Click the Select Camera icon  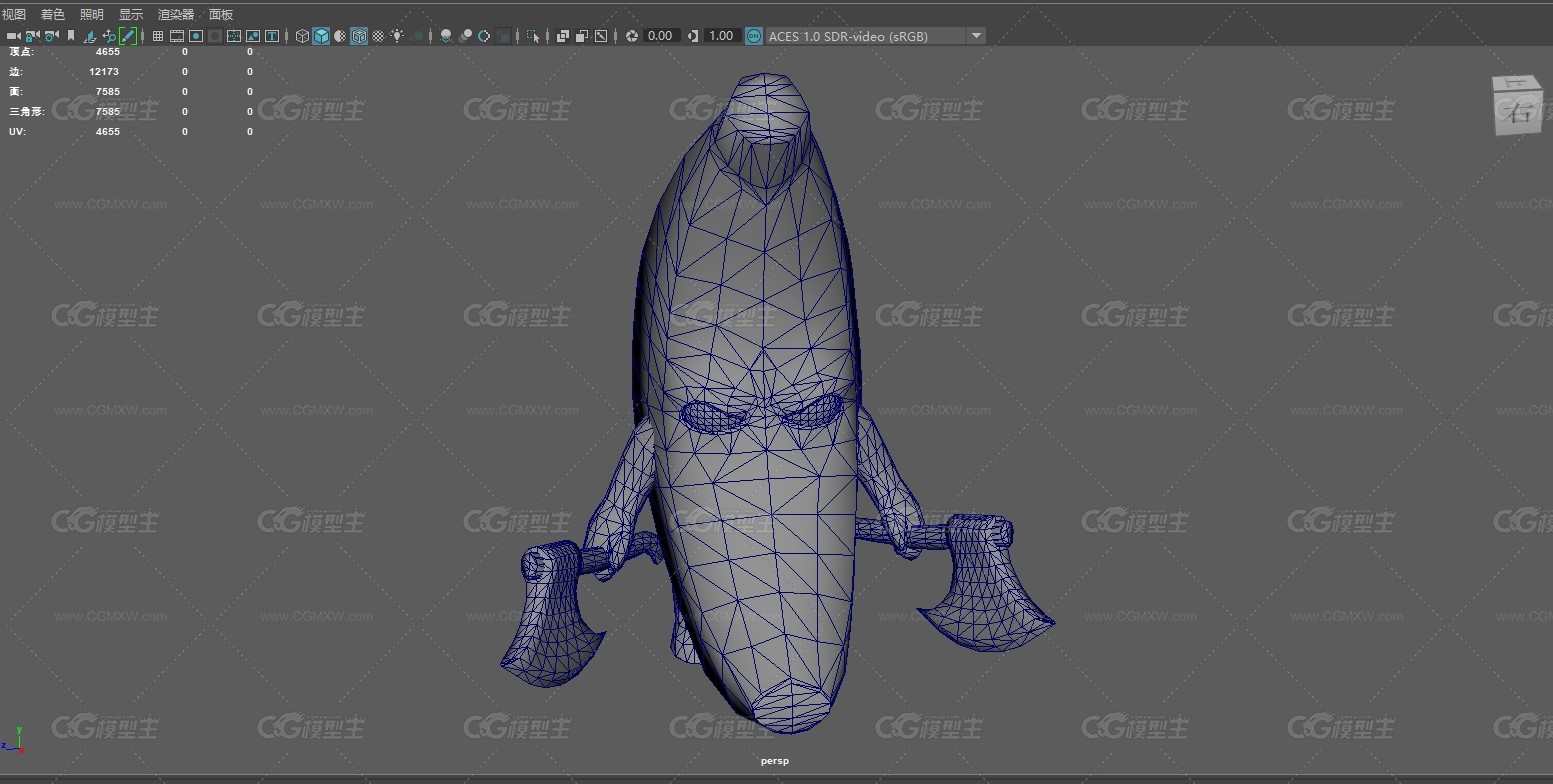pos(13,36)
